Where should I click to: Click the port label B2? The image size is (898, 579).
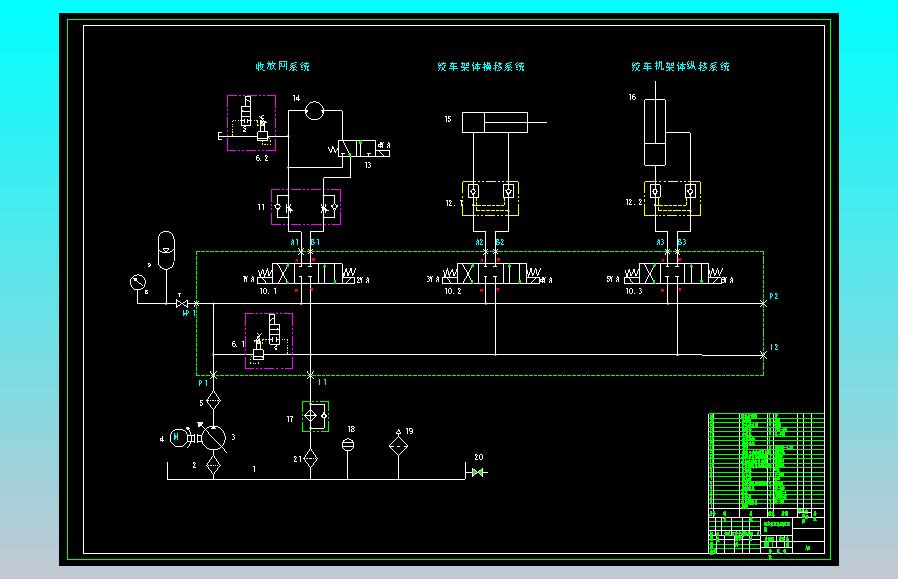[x=500, y=242]
